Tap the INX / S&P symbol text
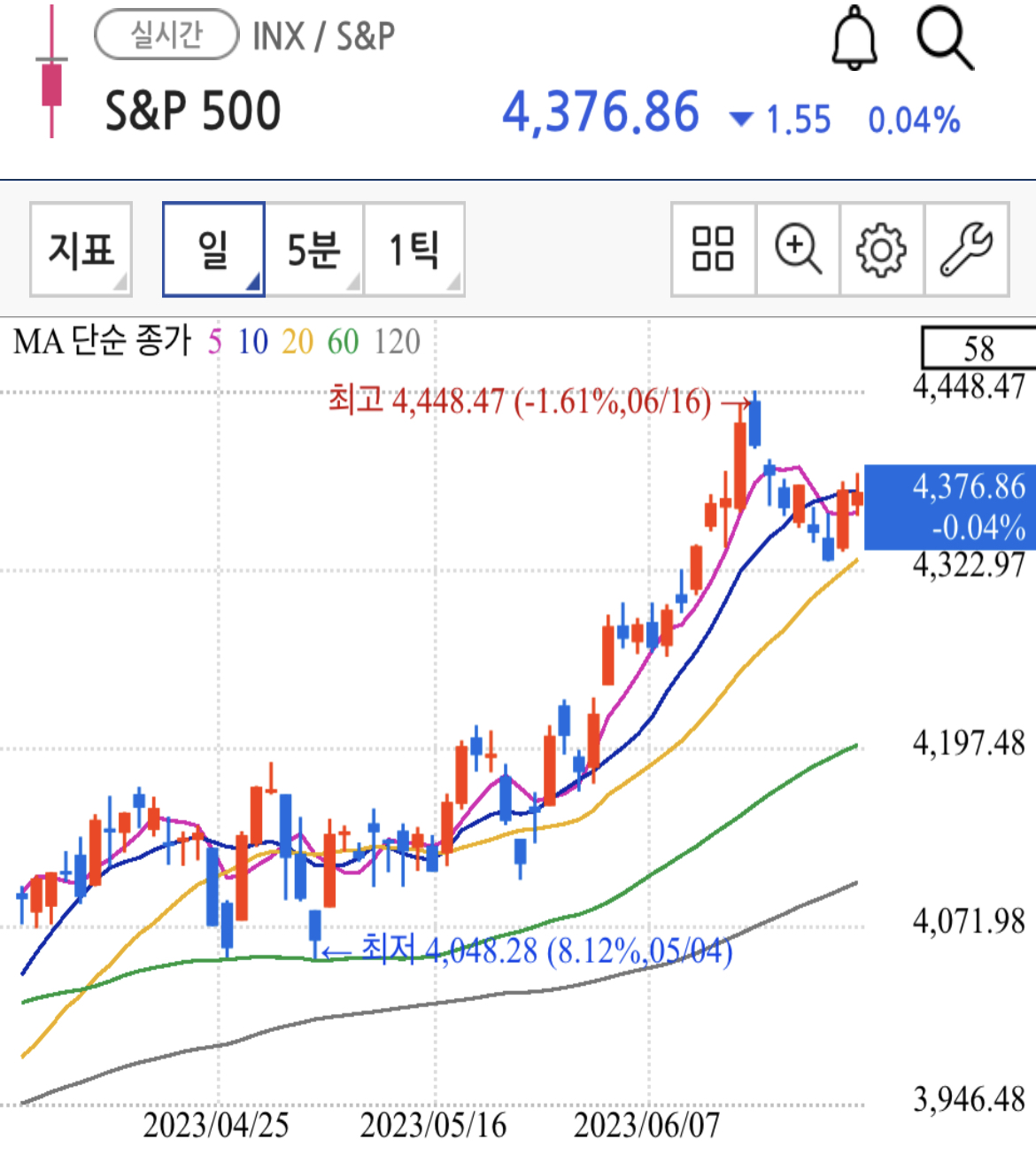 pos(323,36)
